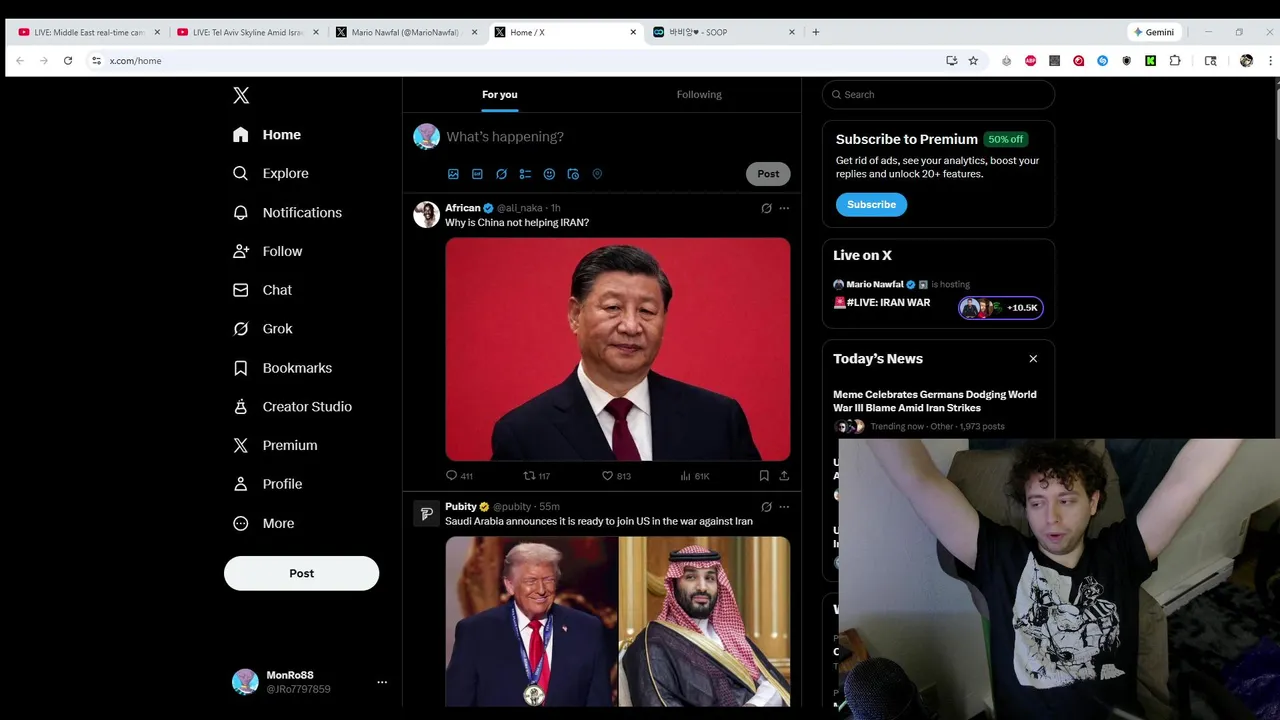The height and width of the screenshot is (720, 1280).
Task: Reply to African's post with 411 replies
Action: point(459,476)
